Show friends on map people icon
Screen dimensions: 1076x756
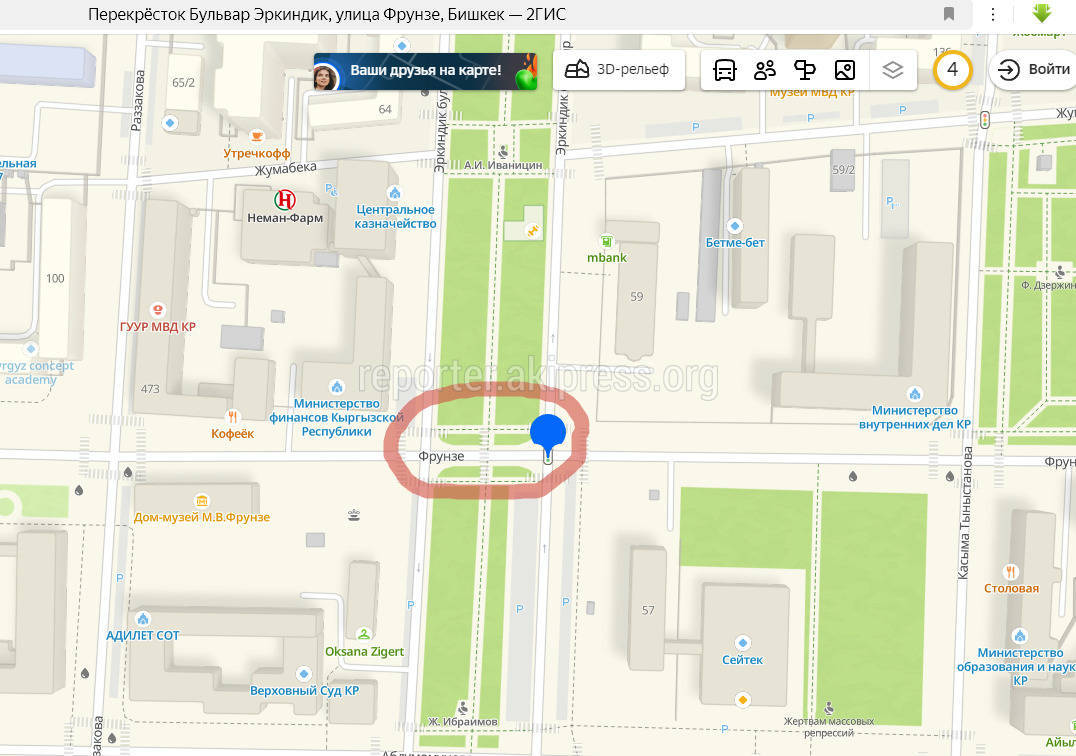(x=764, y=69)
